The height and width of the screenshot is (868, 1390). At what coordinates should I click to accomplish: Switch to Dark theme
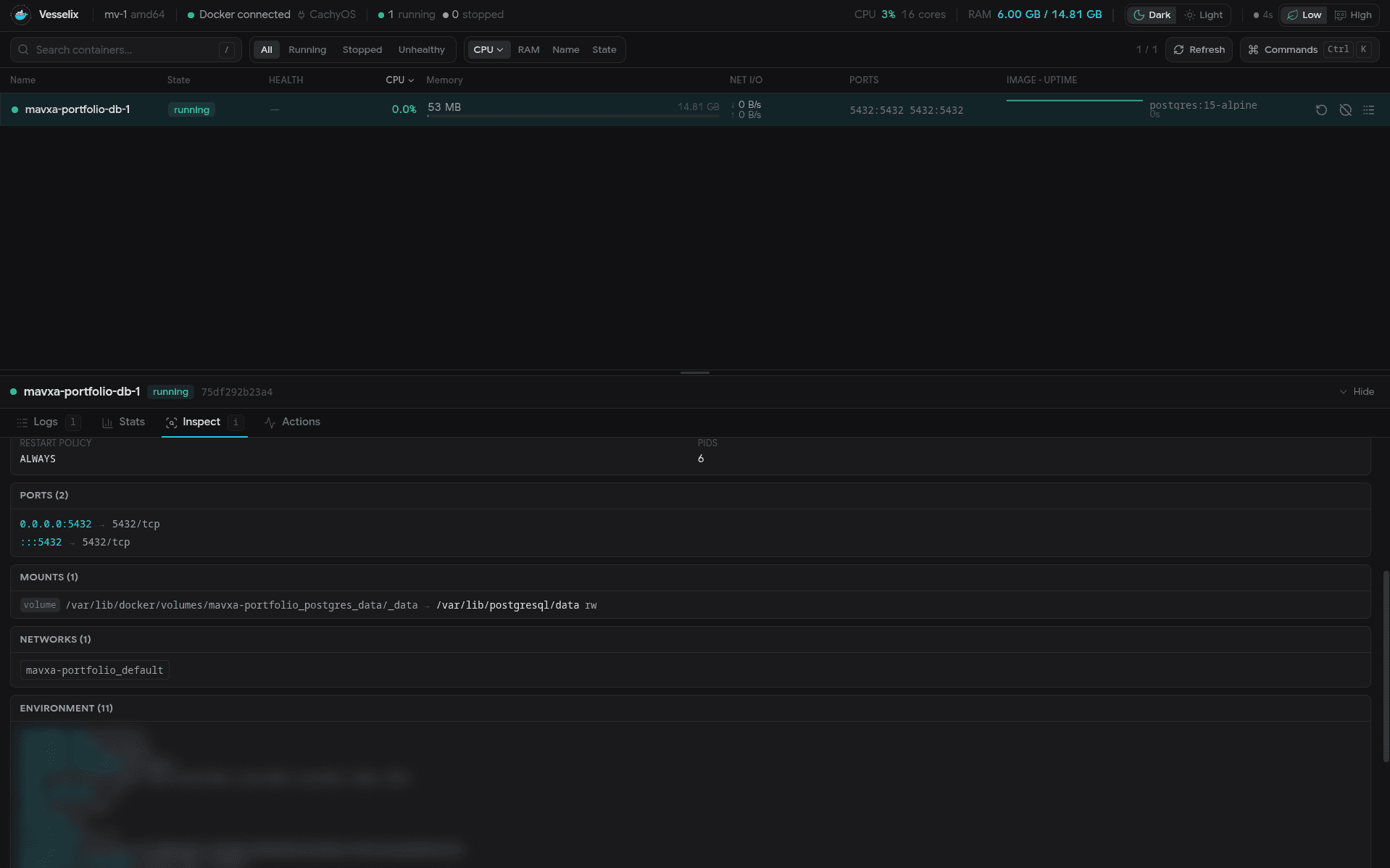pyautogui.click(x=1152, y=15)
